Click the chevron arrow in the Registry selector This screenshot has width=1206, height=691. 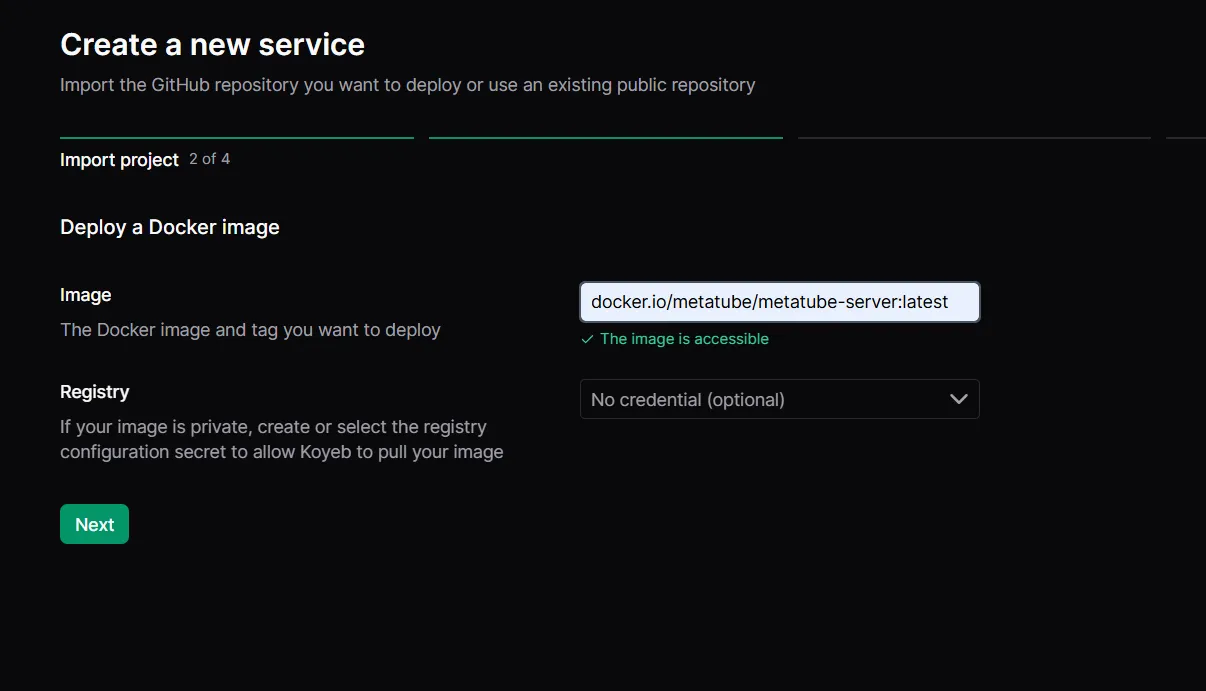pyautogui.click(x=958, y=399)
